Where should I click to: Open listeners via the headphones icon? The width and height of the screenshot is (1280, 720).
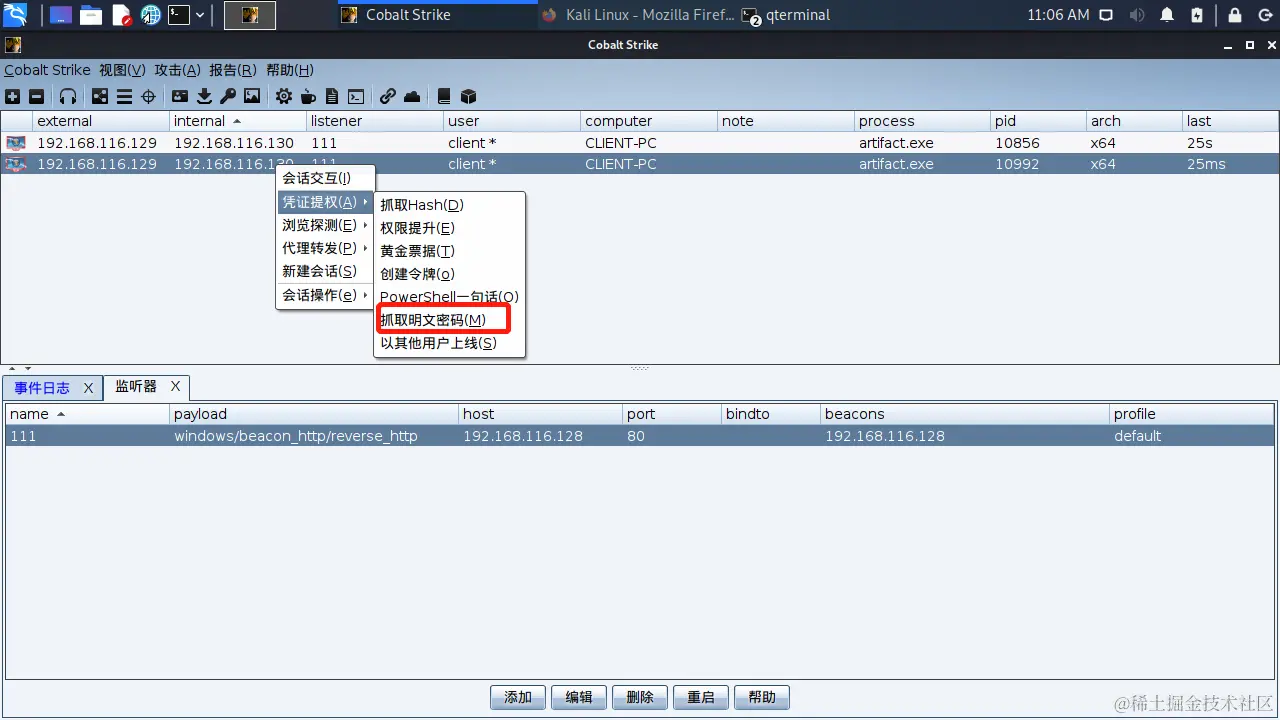(68, 96)
